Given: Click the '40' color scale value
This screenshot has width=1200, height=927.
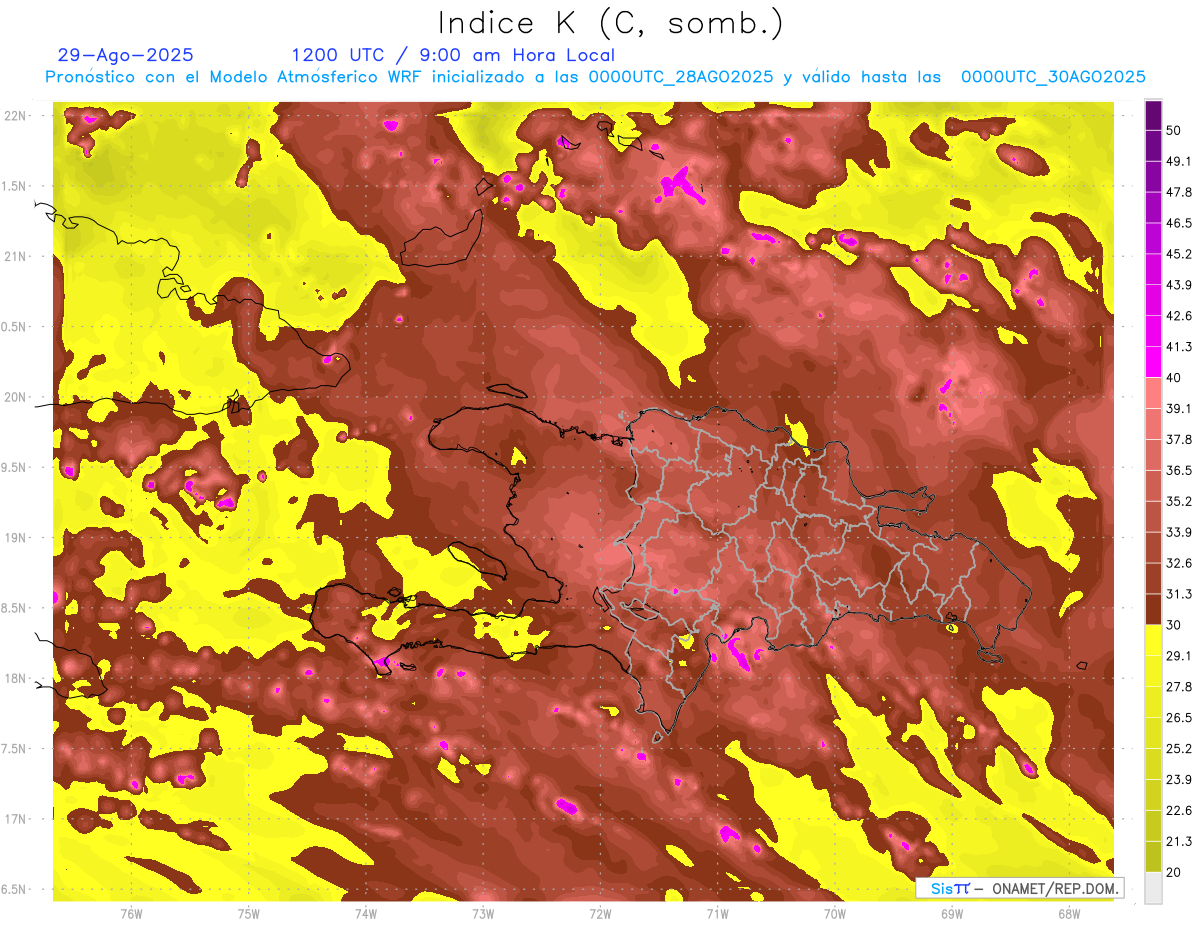Looking at the screenshot, I should point(1175,378).
